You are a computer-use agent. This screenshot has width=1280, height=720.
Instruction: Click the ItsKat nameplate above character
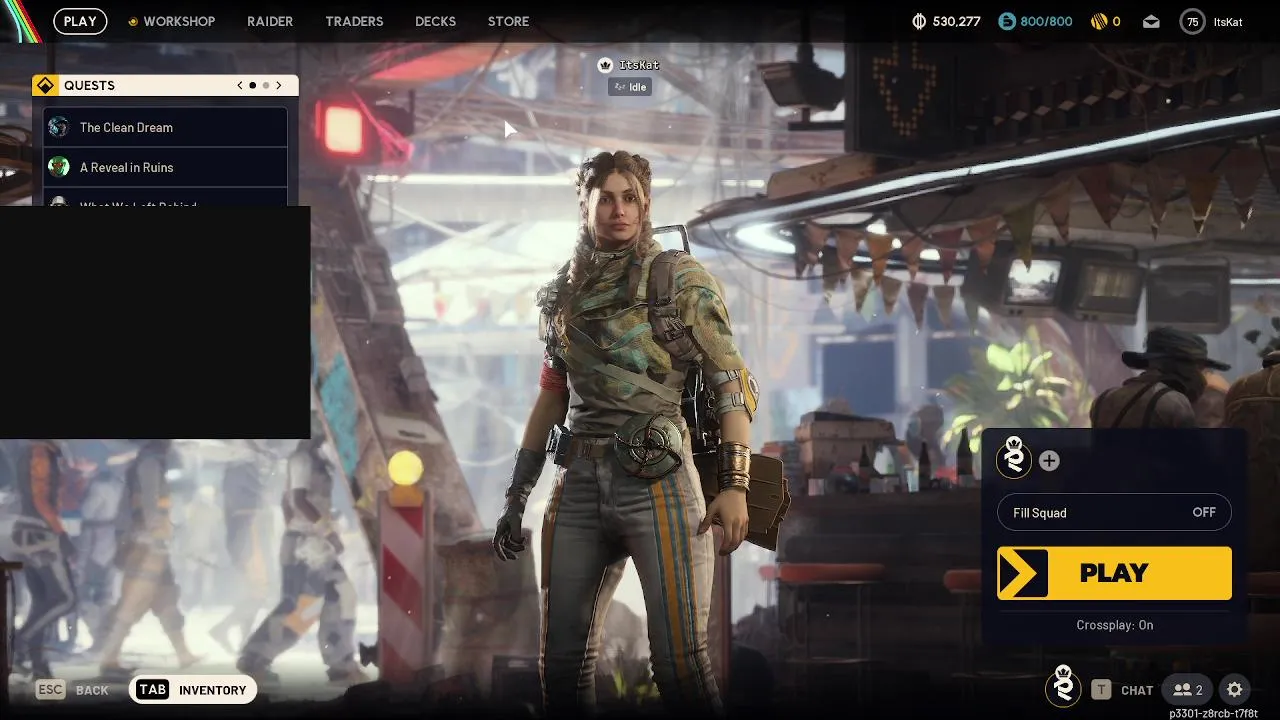(x=639, y=65)
